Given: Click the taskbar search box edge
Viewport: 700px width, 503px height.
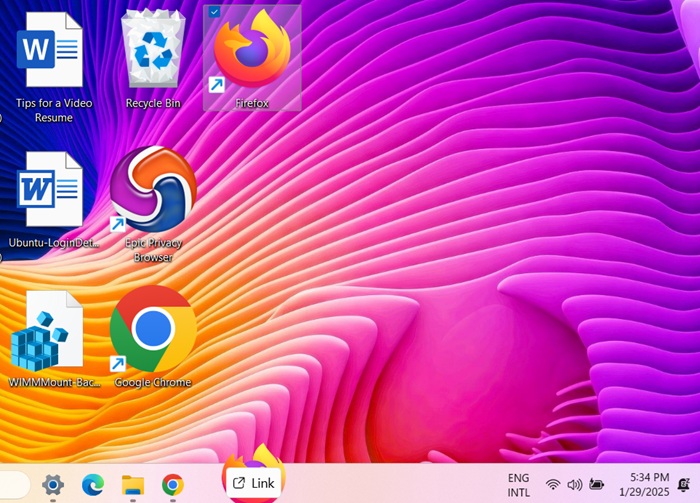Looking at the screenshot, I should coord(15,485).
